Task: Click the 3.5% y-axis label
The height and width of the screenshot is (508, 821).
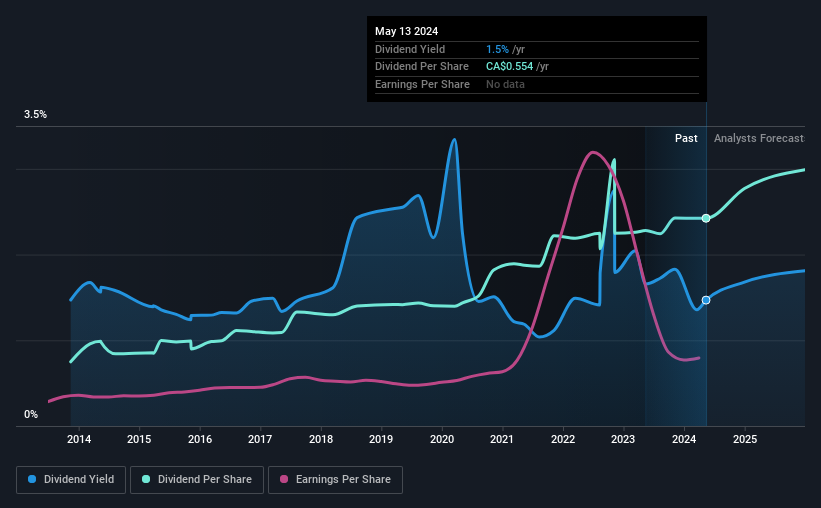Action: point(35,115)
